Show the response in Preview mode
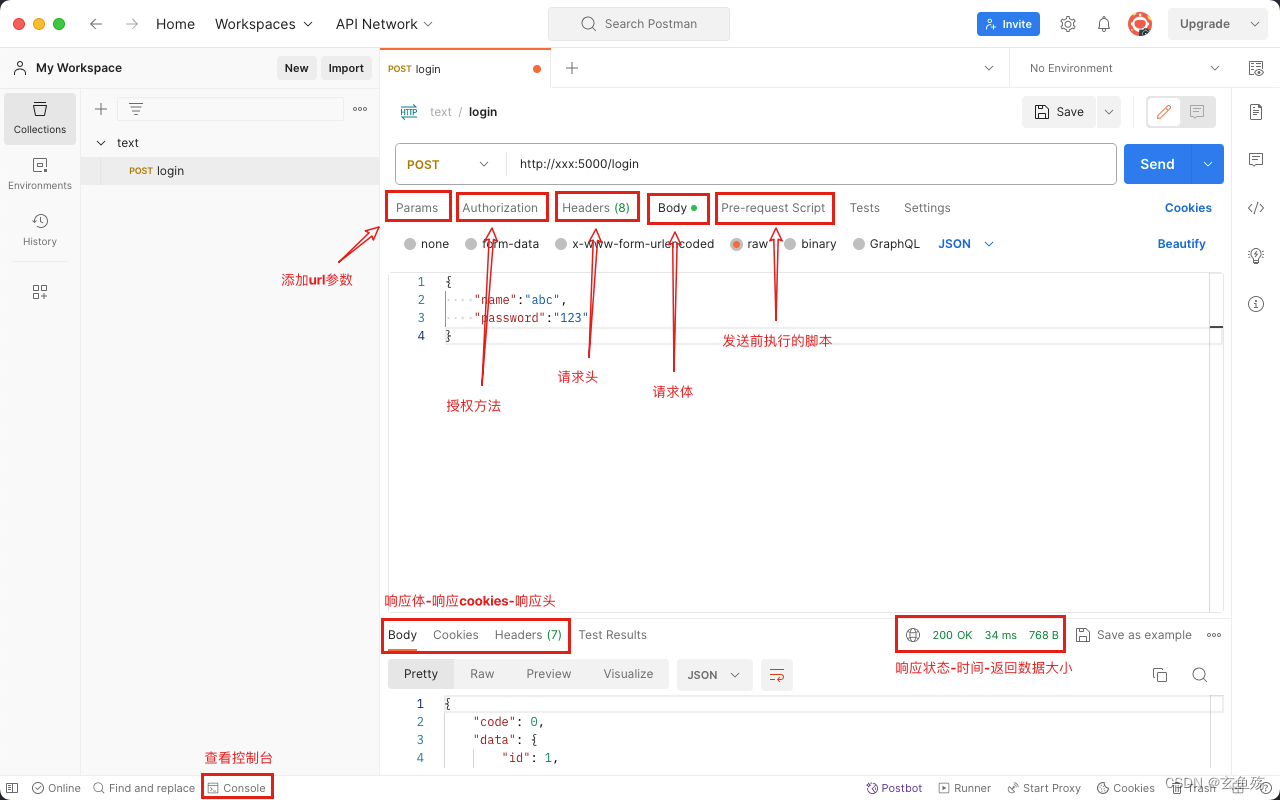1280x800 pixels. tap(549, 674)
